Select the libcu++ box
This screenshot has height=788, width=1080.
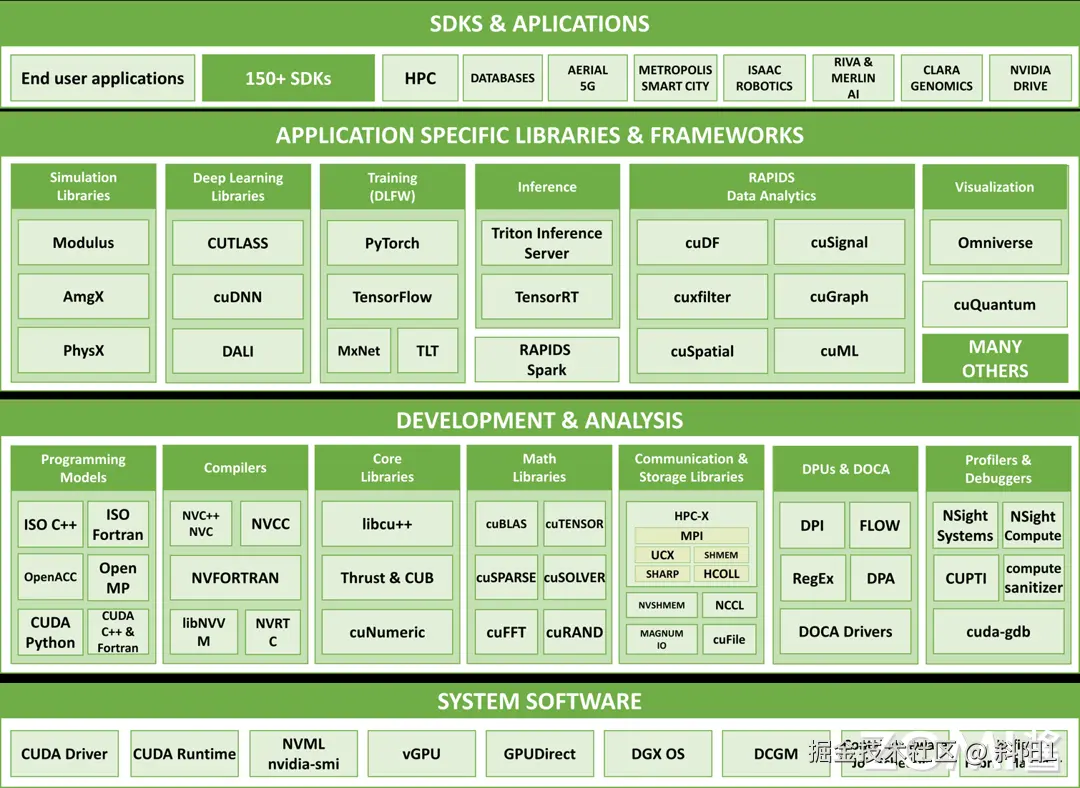[387, 523]
